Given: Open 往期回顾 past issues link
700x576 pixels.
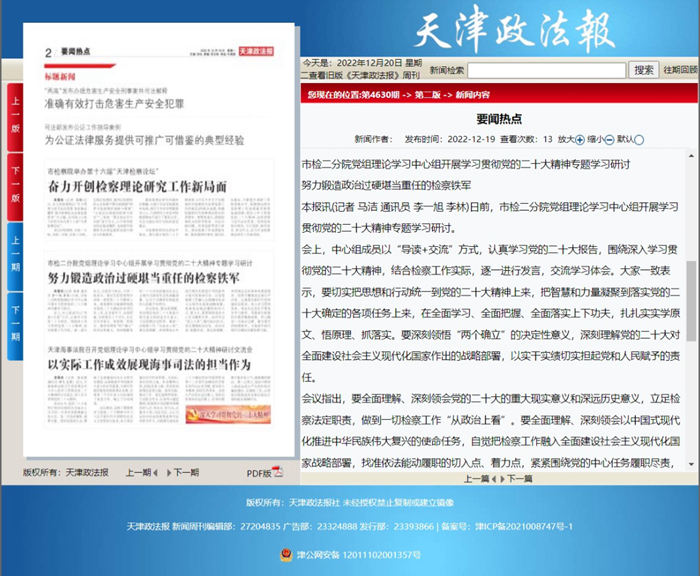Looking at the screenshot, I should (x=680, y=70).
